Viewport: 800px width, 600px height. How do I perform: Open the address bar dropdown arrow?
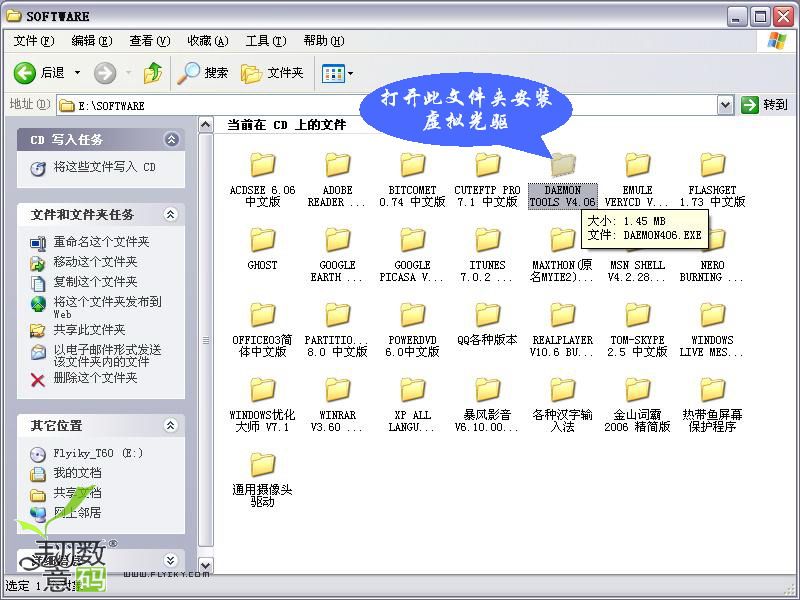tap(725, 106)
